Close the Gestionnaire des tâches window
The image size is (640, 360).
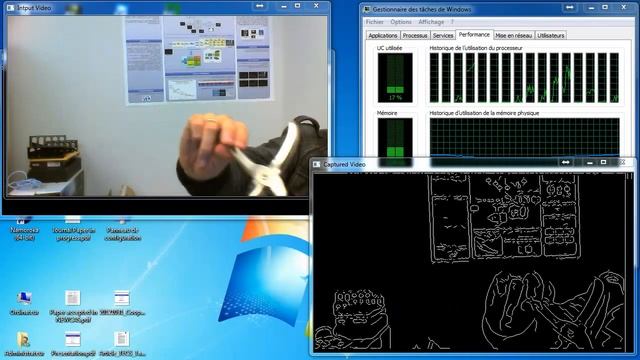click(x=624, y=7)
